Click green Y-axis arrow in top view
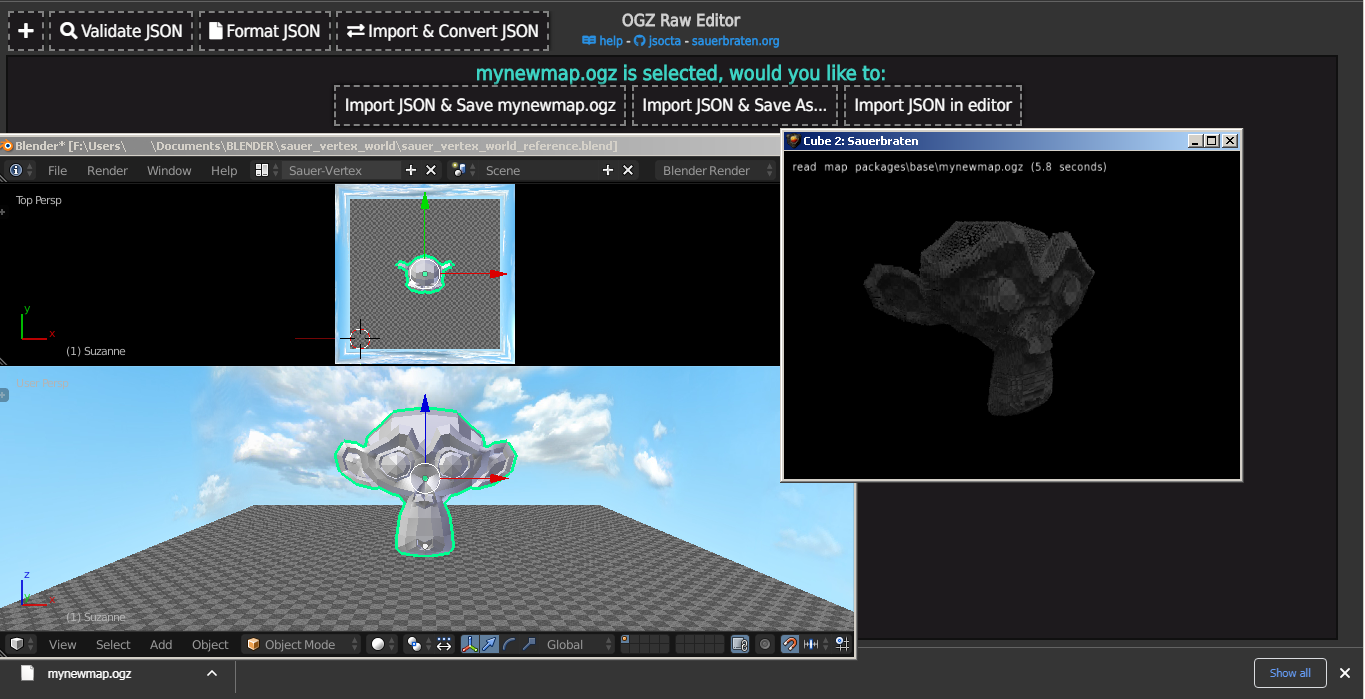This screenshot has height=699, width=1365. 425,201
